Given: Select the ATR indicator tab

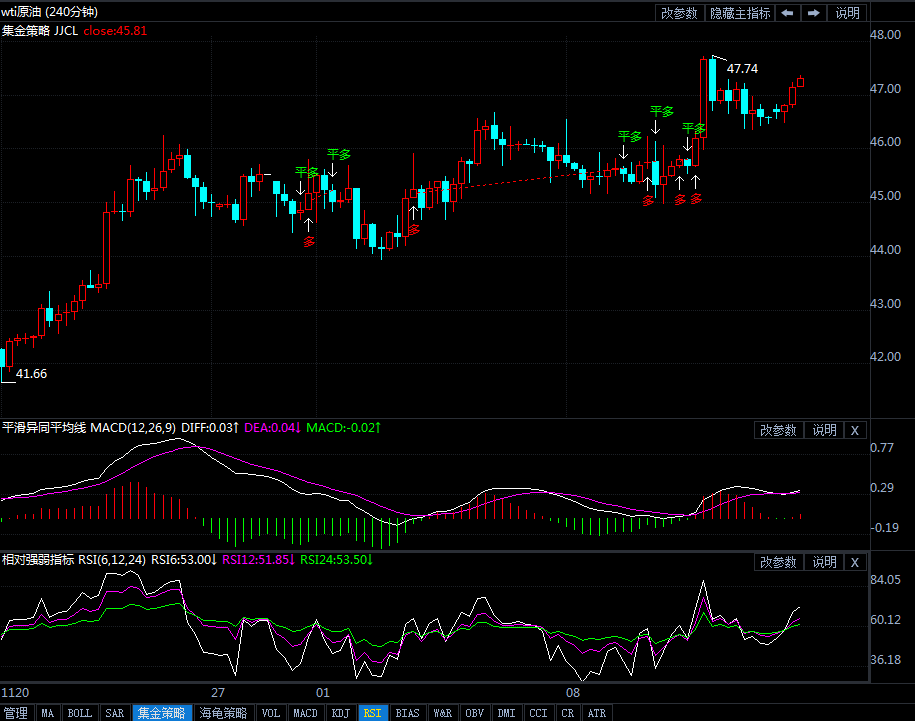Looking at the screenshot, I should 596,713.
